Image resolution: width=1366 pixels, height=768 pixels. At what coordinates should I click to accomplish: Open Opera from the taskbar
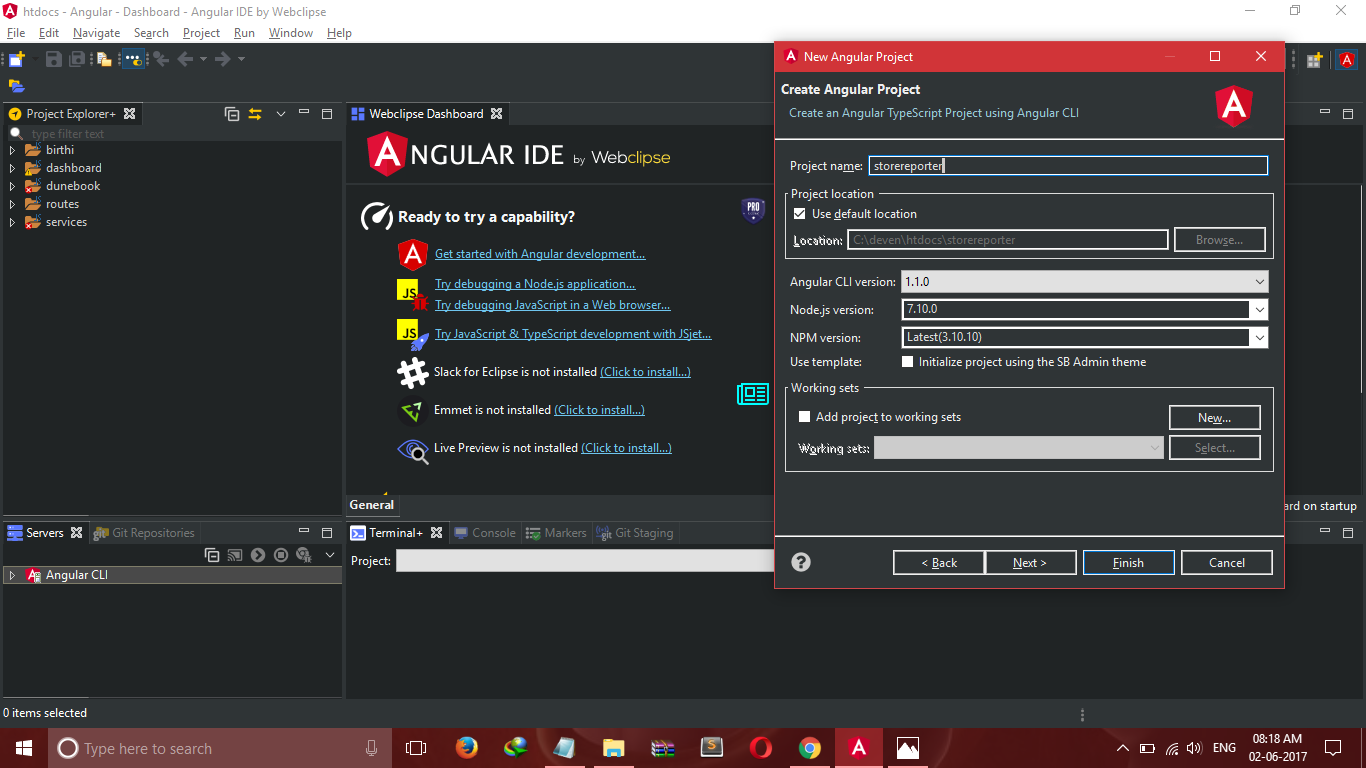(x=761, y=748)
